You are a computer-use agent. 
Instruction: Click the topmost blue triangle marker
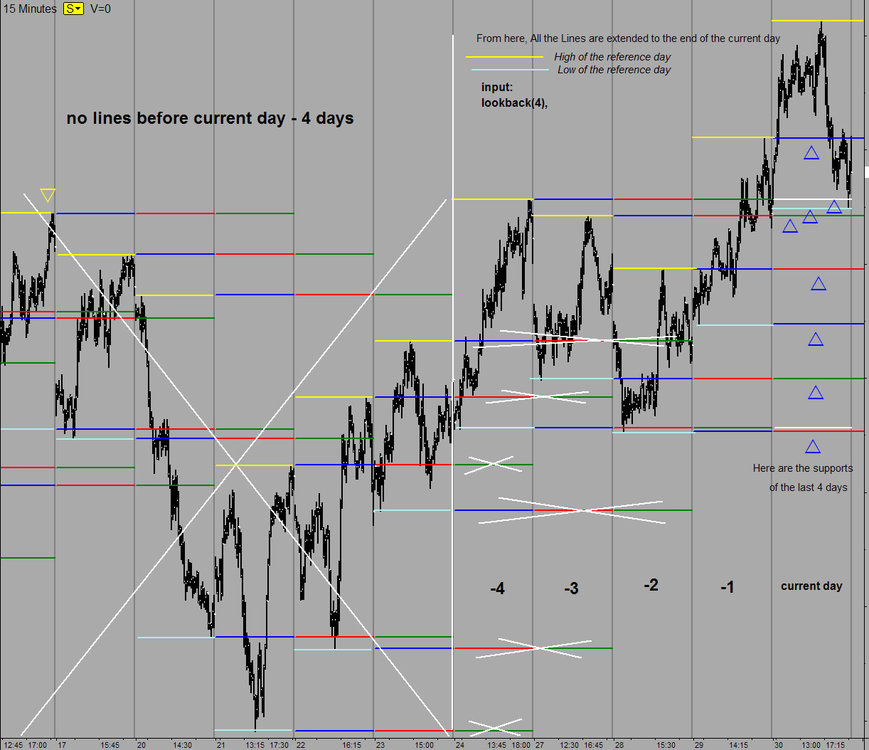pos(811,152)
